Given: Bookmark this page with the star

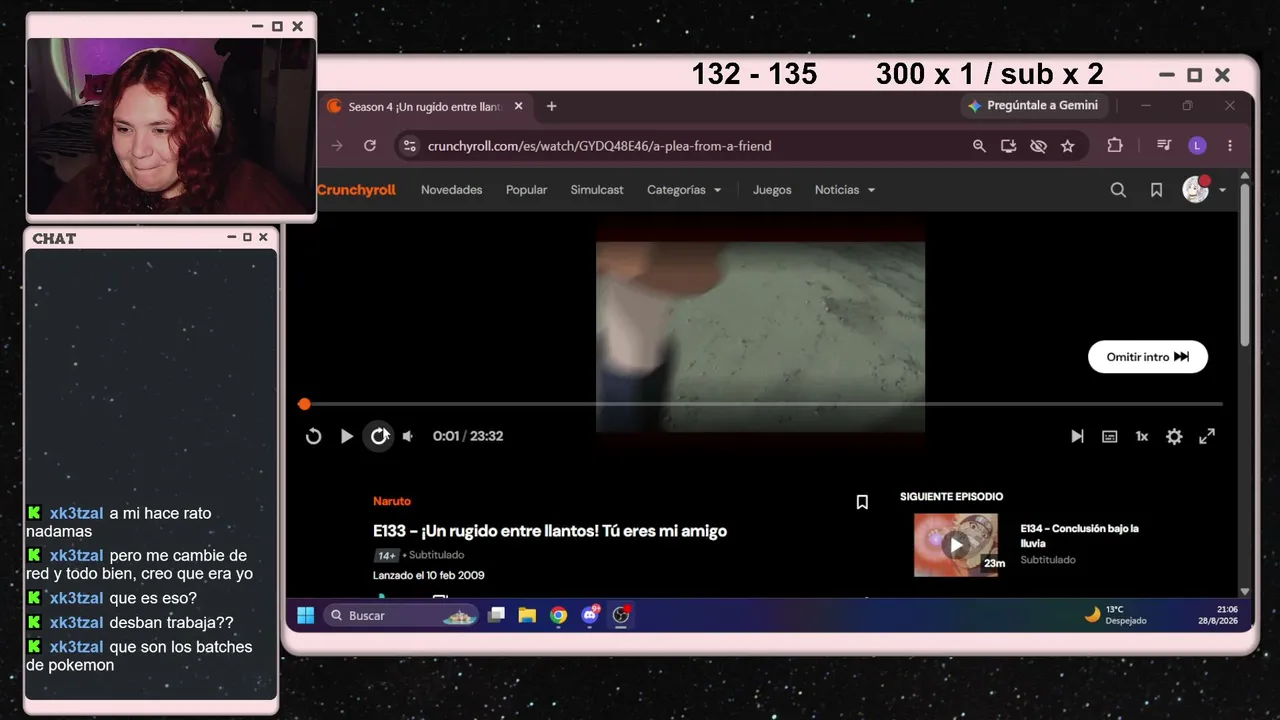Looking at the screenshot, I should click(1068, 146).
